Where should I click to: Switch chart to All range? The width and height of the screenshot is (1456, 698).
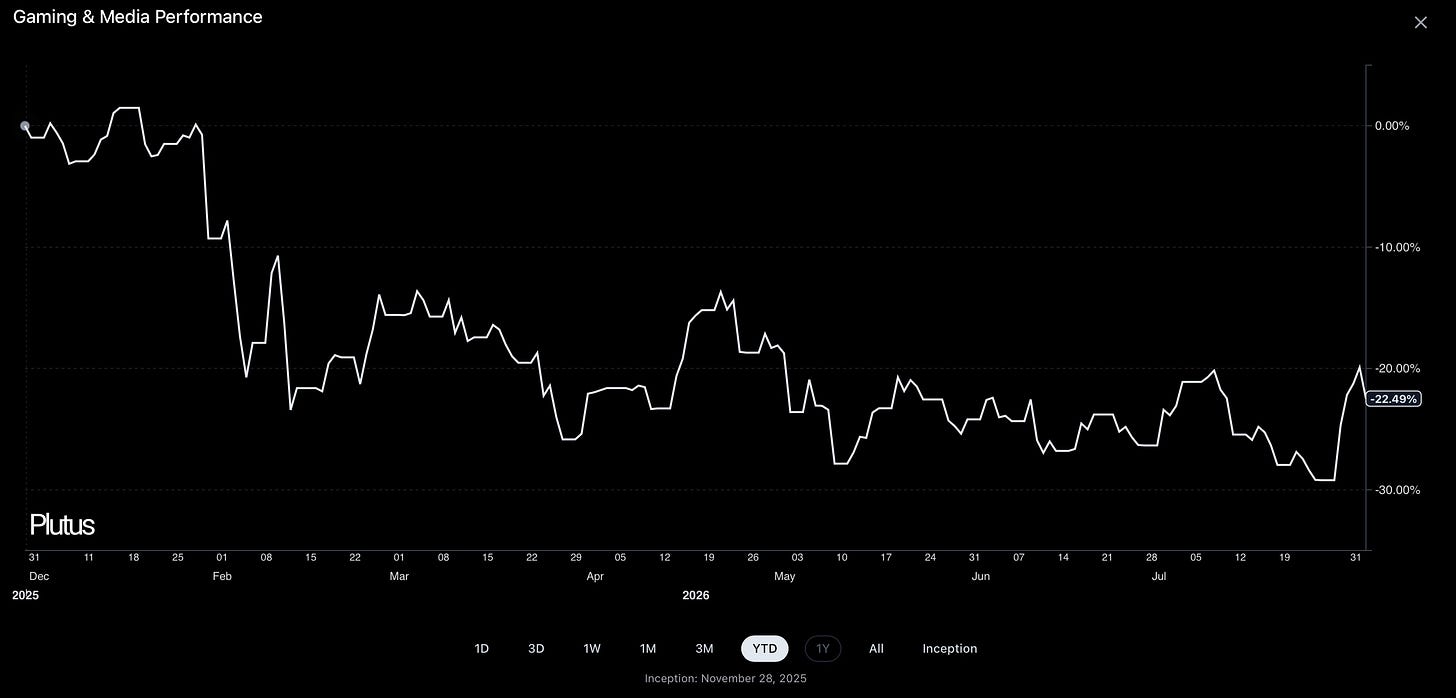point(876,649)
